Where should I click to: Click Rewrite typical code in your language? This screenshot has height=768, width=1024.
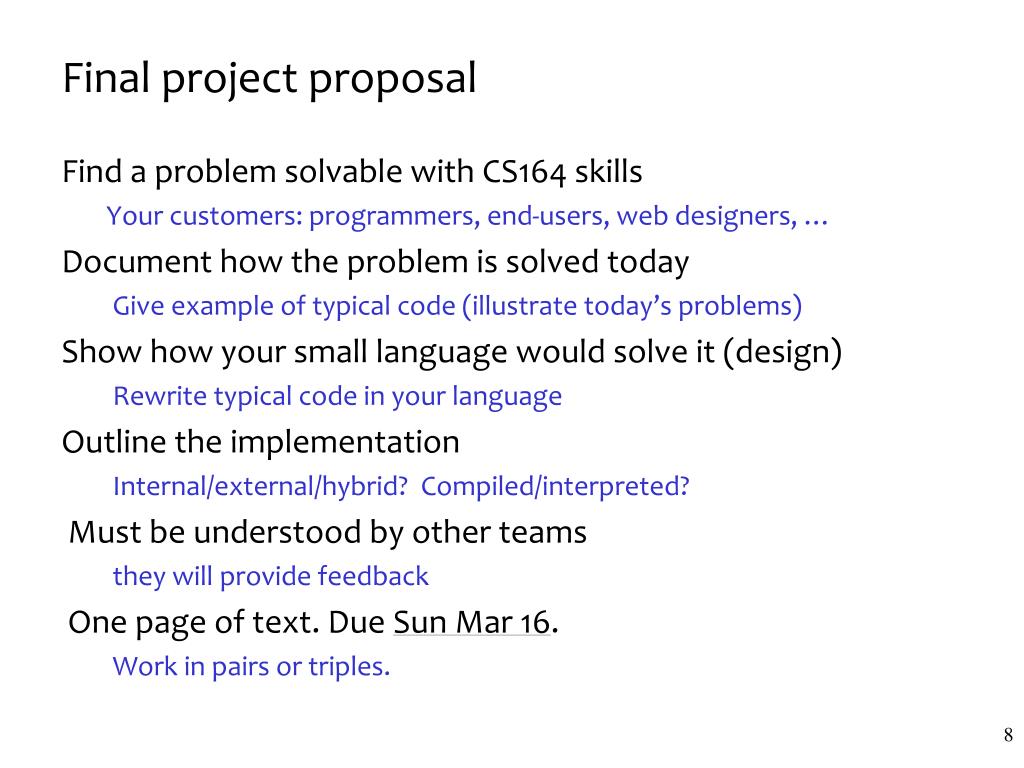pos(337,396)
